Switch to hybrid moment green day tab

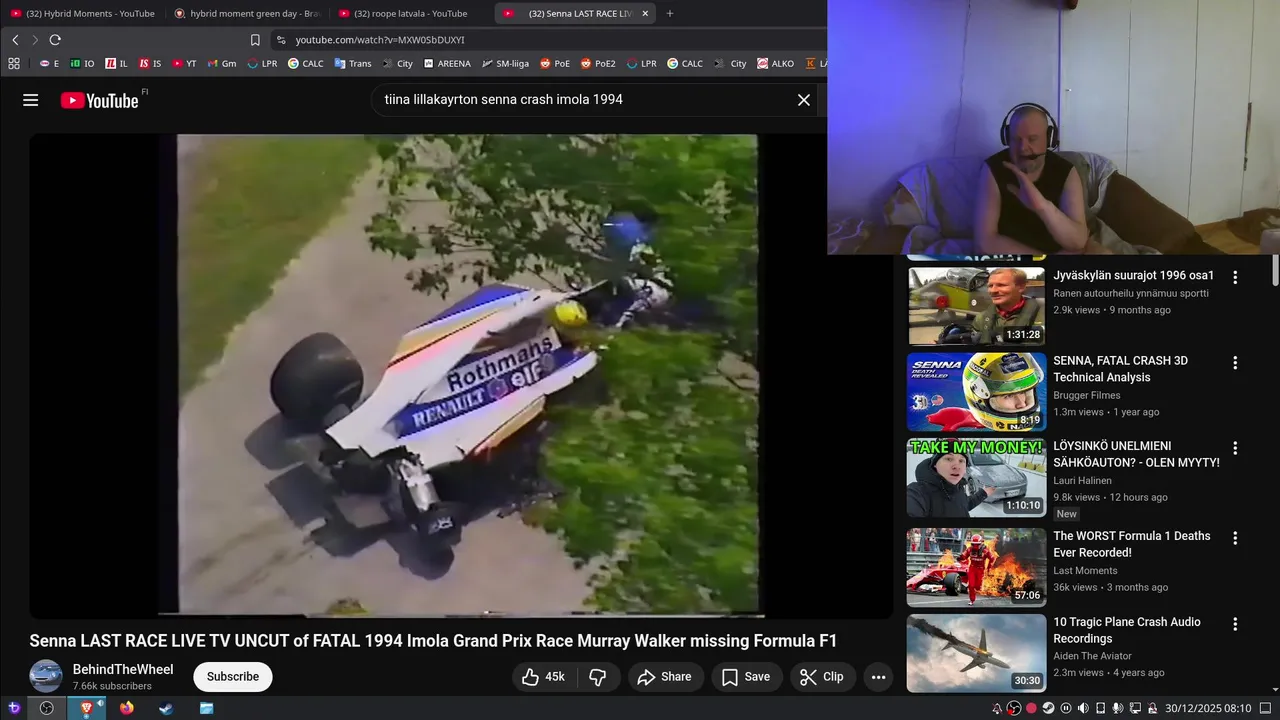pyautogui.click(x=246, y=13)
